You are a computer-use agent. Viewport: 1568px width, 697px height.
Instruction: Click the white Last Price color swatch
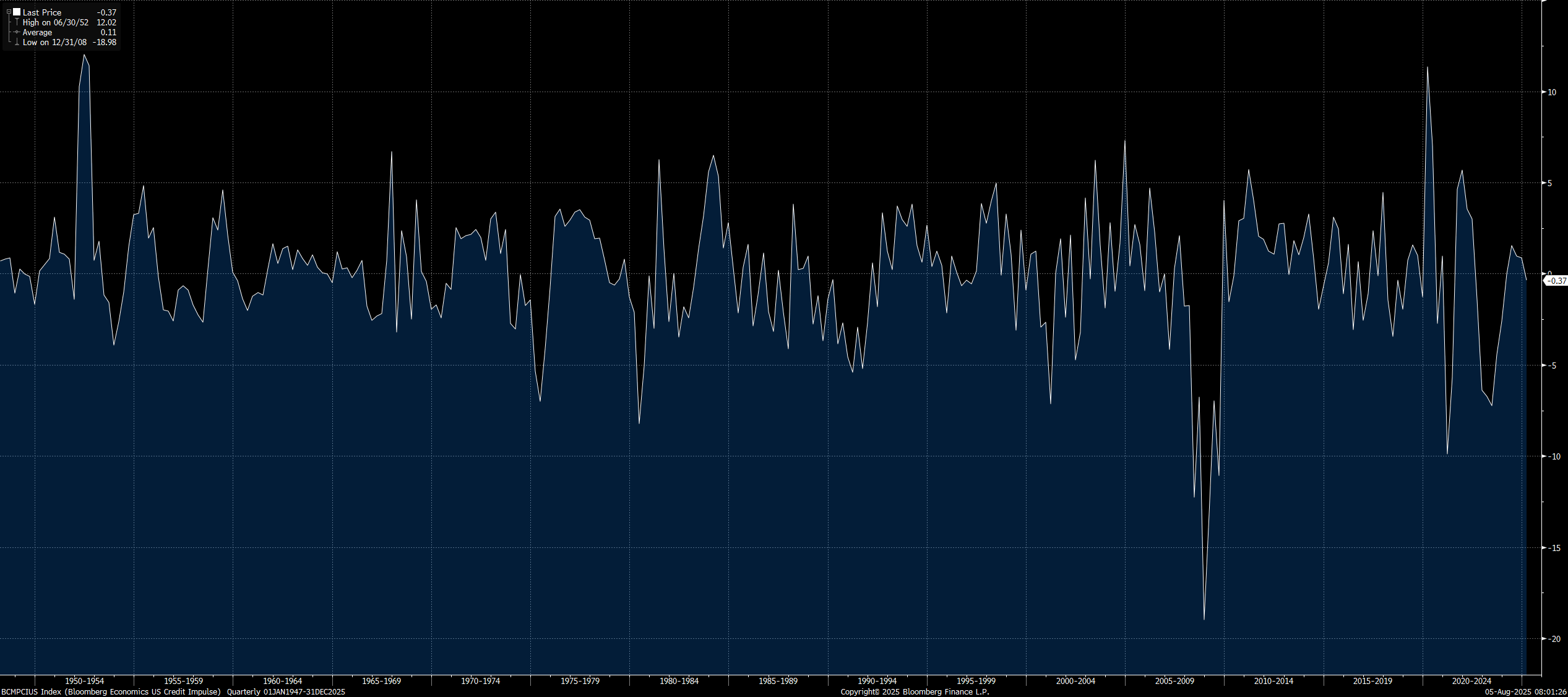[x=17, y=12]
